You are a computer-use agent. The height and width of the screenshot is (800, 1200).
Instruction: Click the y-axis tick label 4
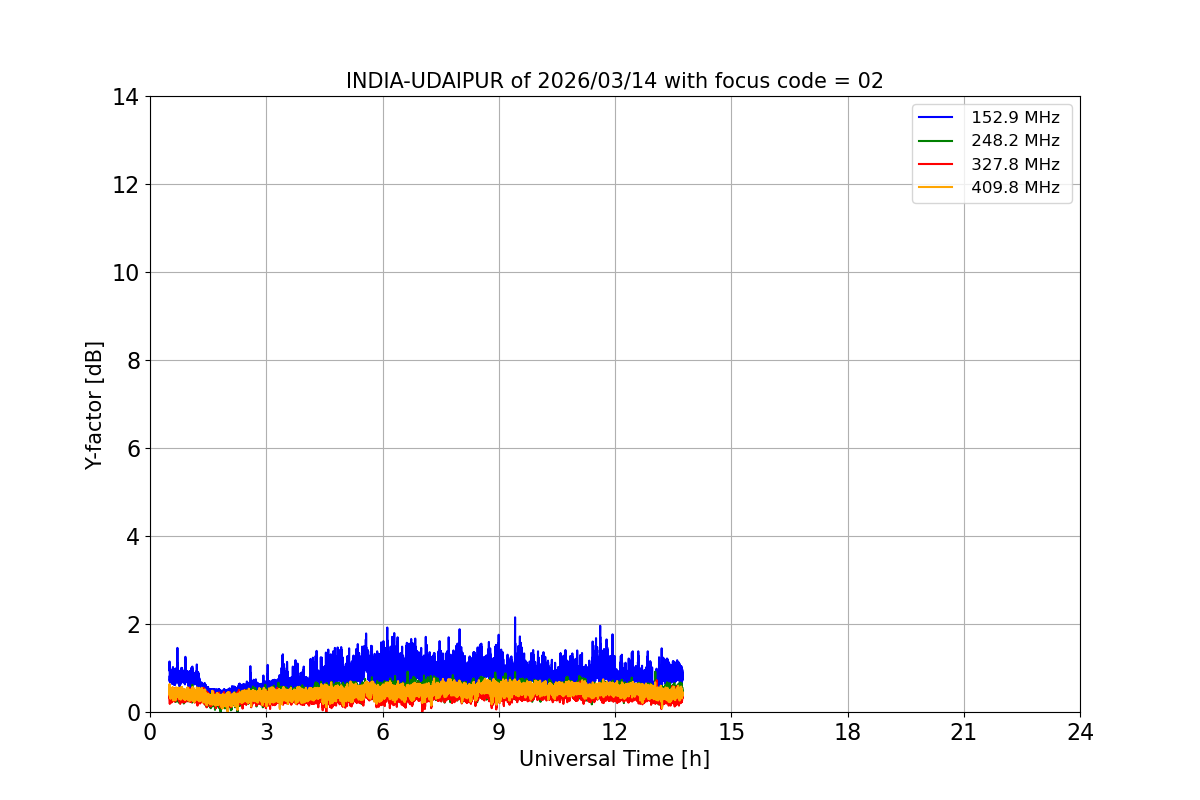click(133, 537)
